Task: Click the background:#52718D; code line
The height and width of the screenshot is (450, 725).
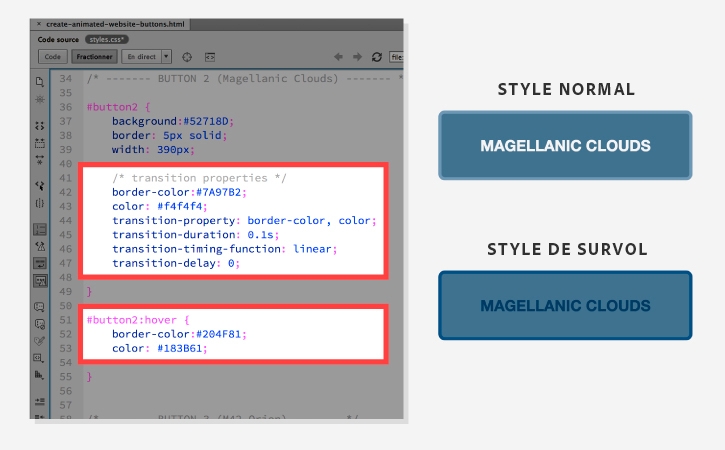Action: coord(173,121)
